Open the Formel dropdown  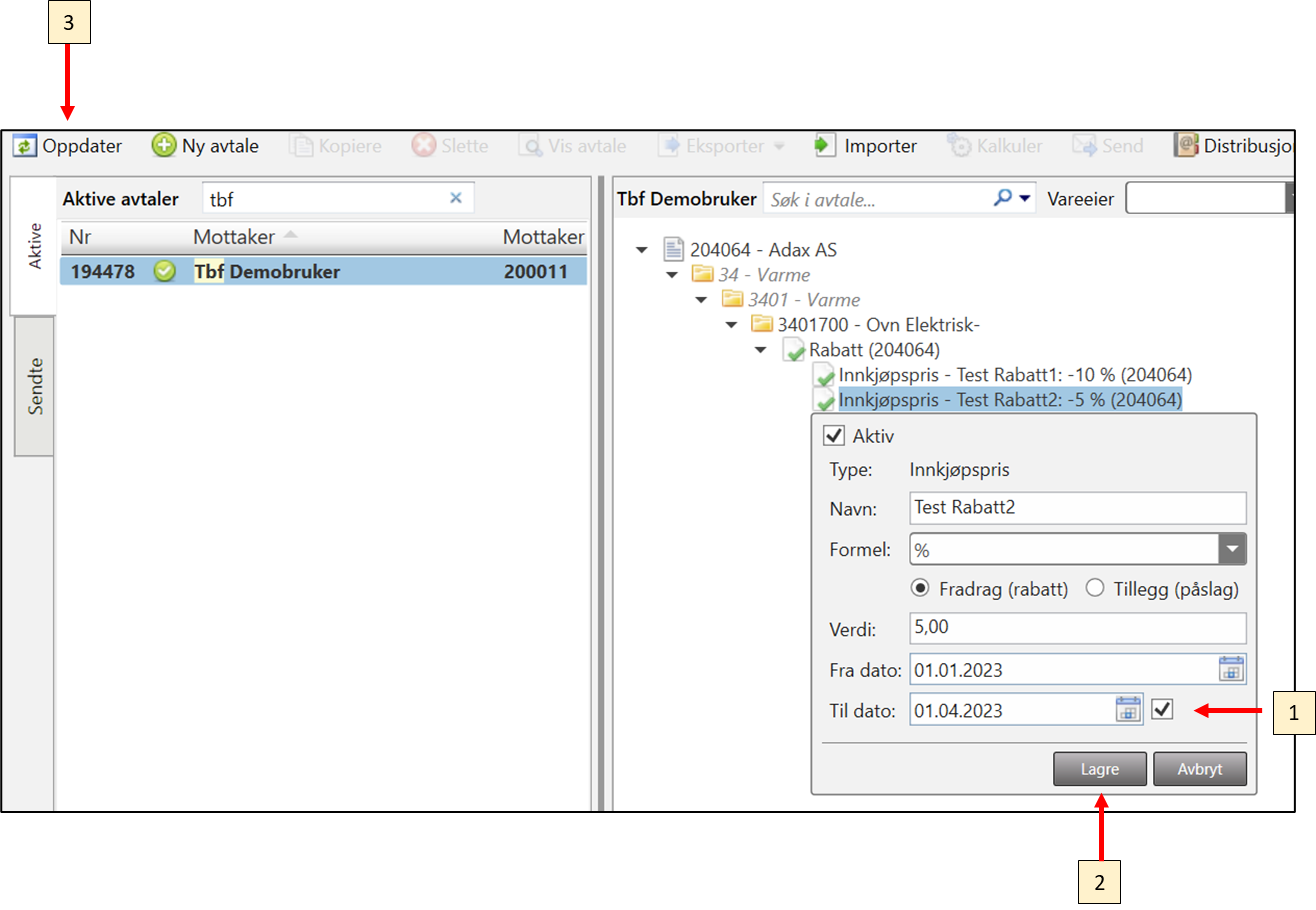coord(1232,550)
